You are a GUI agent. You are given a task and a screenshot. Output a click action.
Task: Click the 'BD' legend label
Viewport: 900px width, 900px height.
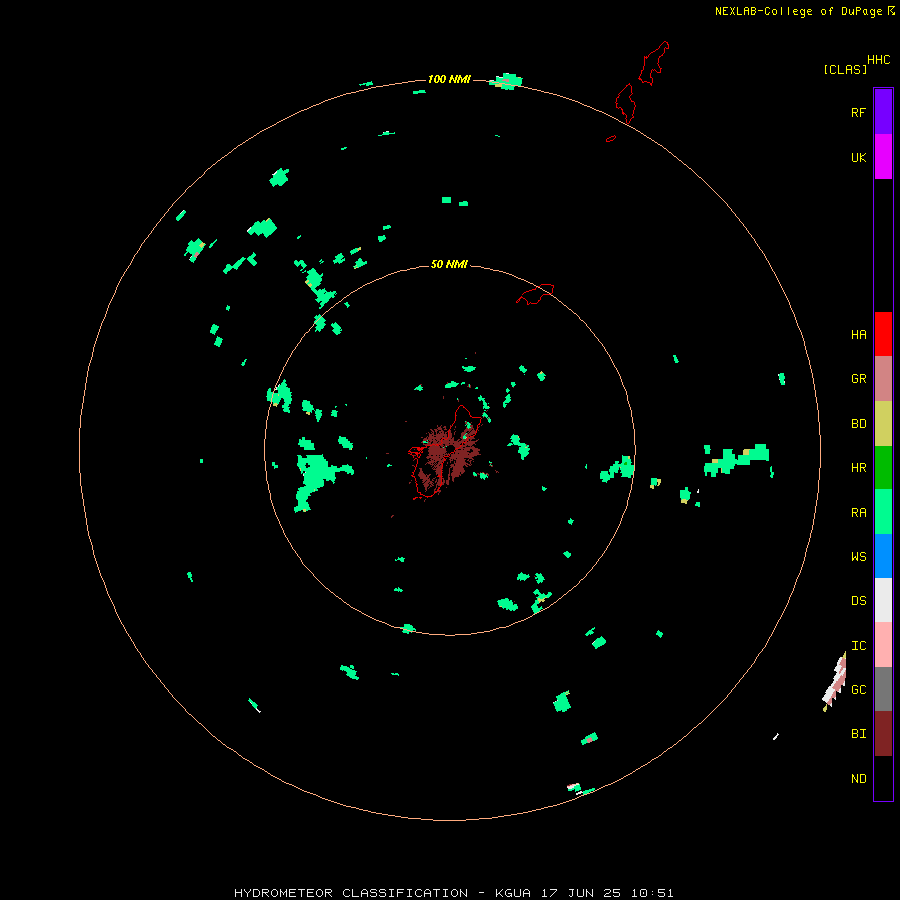858,424
